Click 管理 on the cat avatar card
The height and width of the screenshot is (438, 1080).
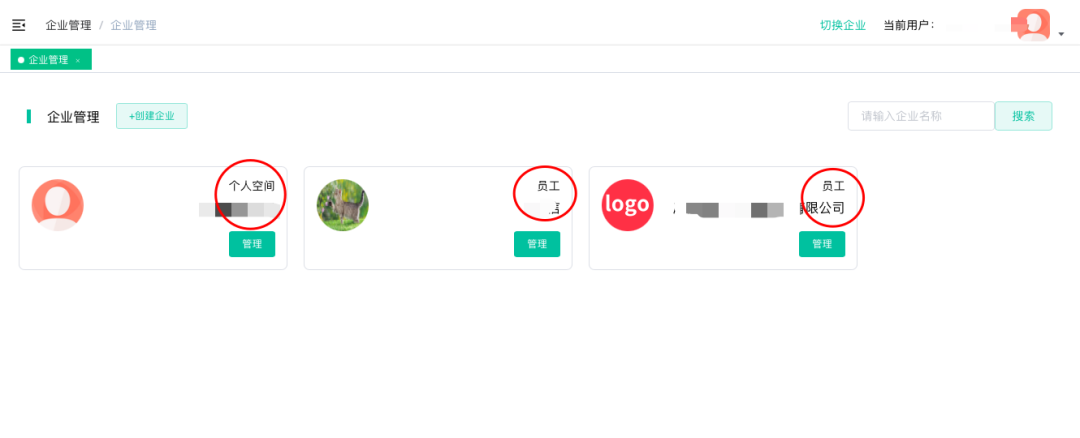[537, 244]
